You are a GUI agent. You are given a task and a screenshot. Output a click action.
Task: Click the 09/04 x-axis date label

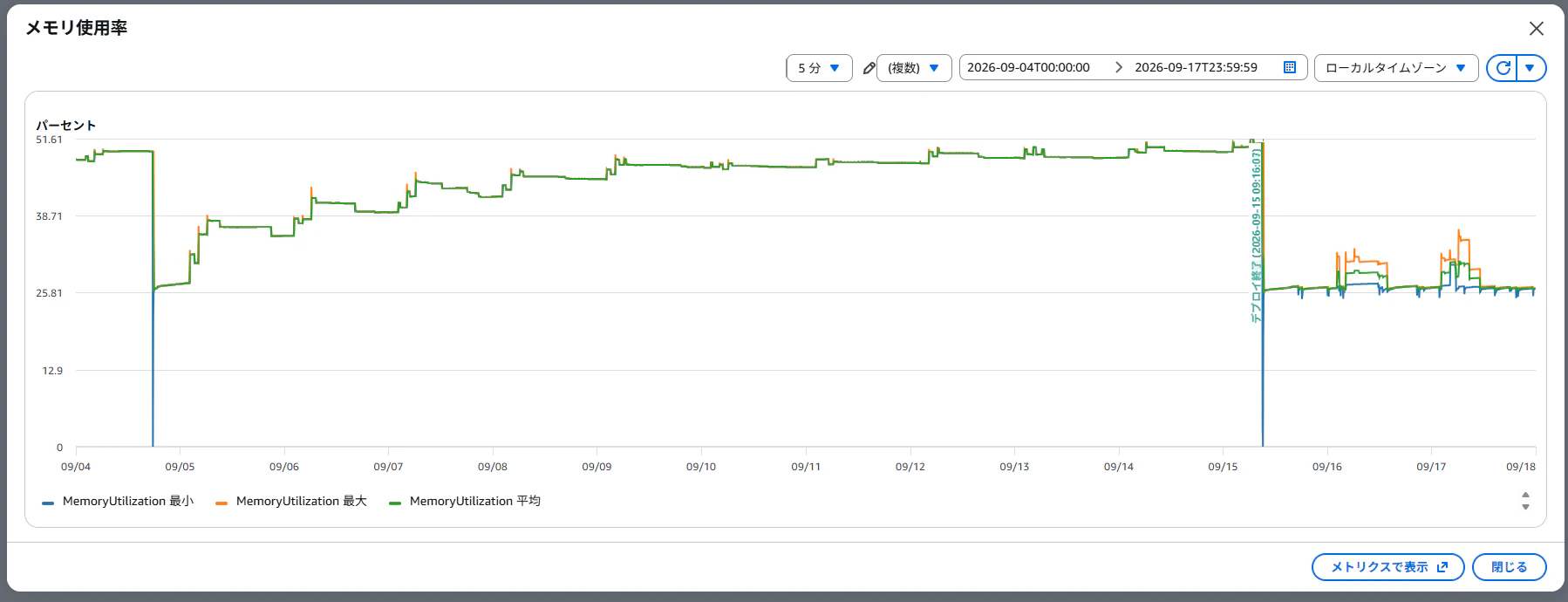click(x=76, y=467)
